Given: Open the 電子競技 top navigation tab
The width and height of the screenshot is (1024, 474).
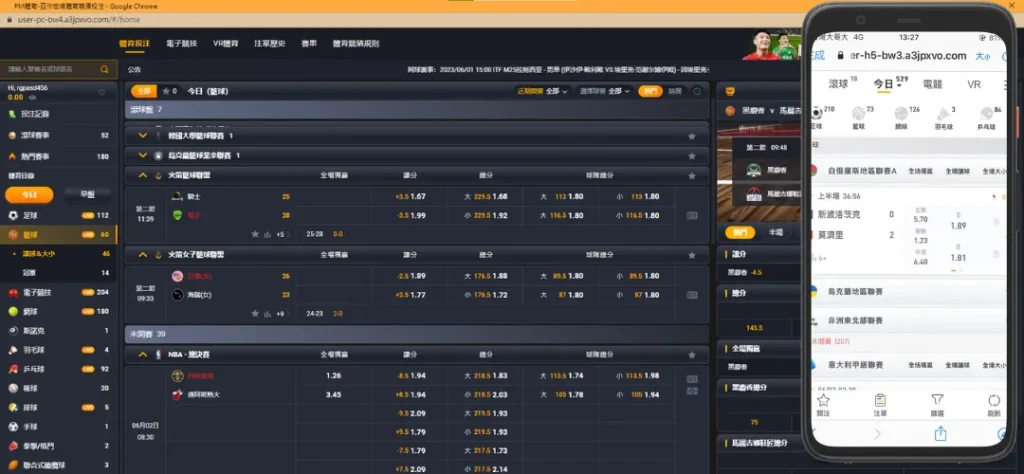Looking at the screenshot, I should pyautogui.click(x=182, y=44).
